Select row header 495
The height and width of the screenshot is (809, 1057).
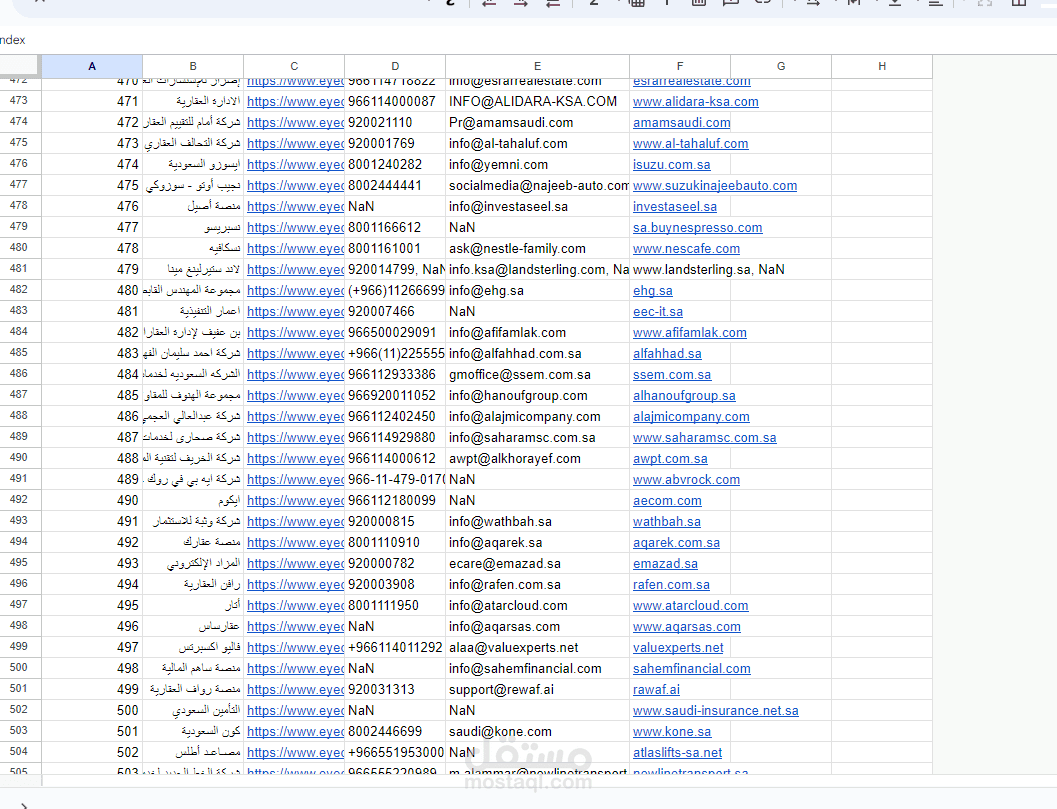20,562
